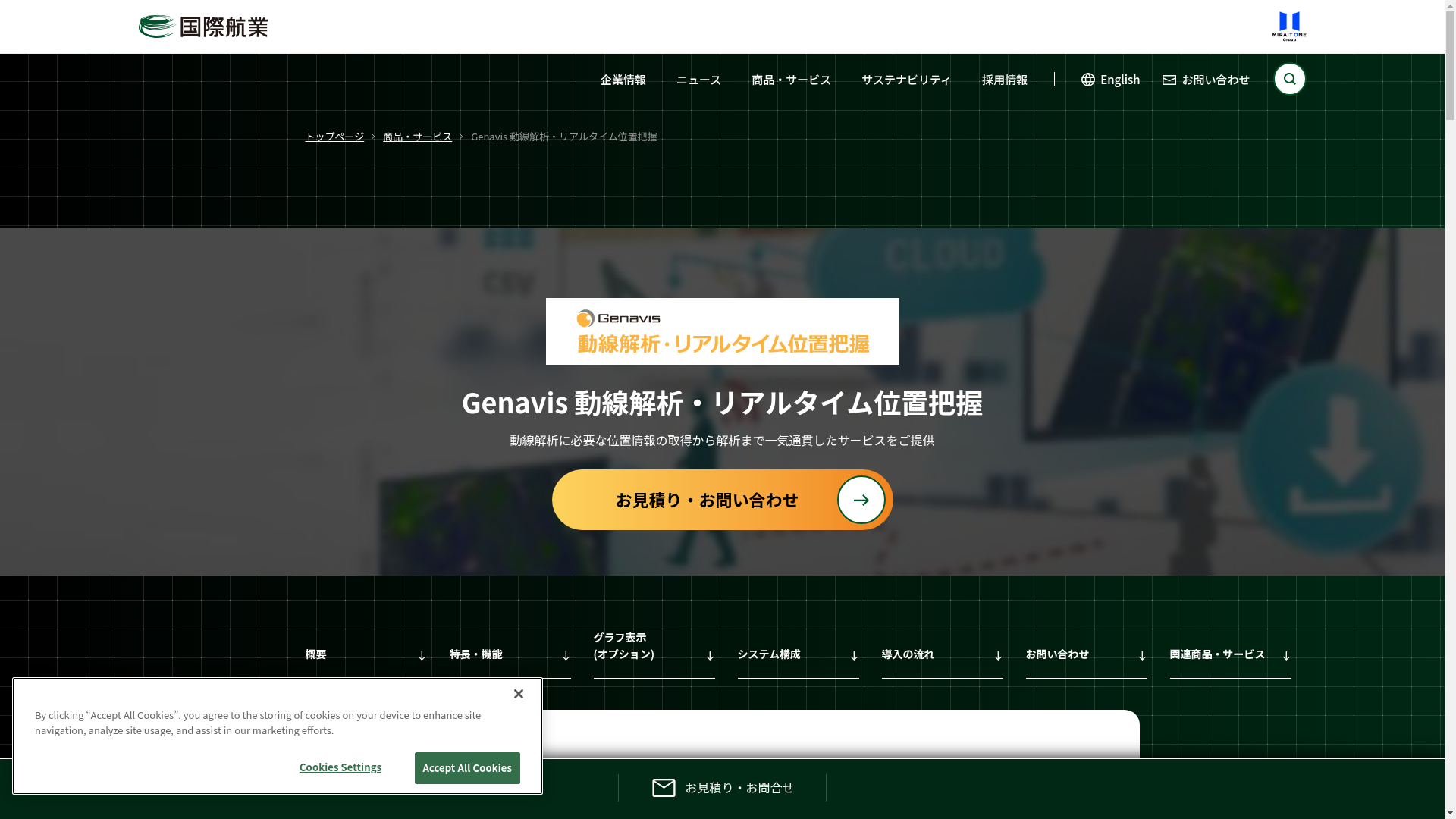
Task: Jump to the 概要 section
Action: 366,654
